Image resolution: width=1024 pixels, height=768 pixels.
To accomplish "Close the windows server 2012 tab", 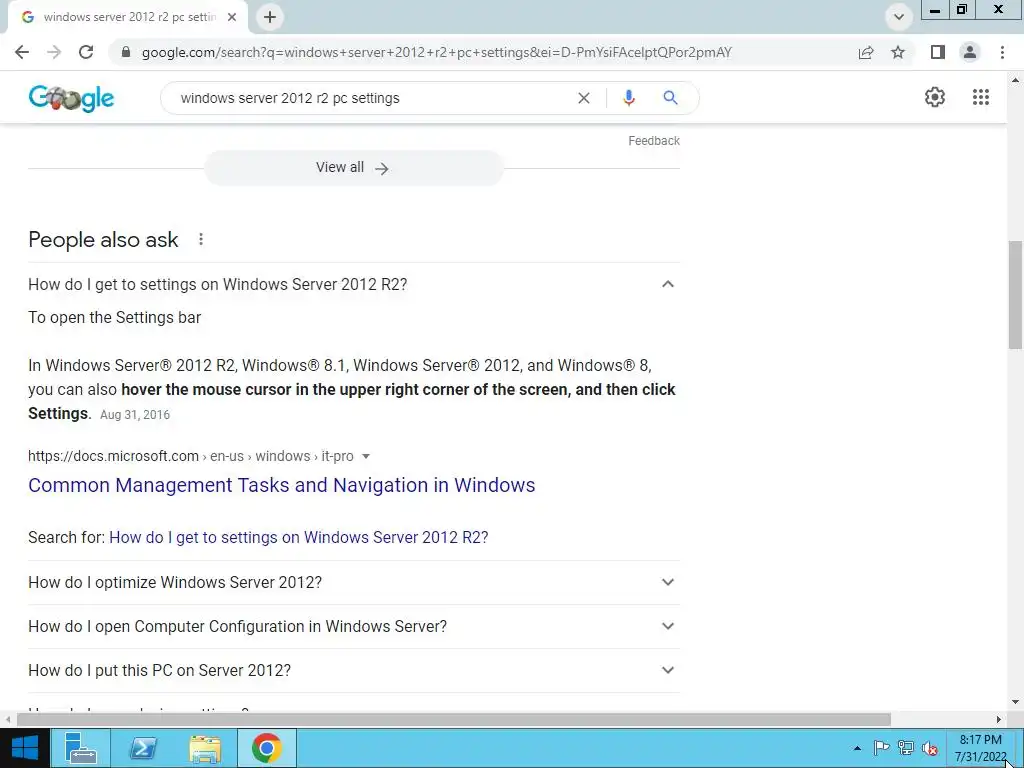I will tap(232, 17).
